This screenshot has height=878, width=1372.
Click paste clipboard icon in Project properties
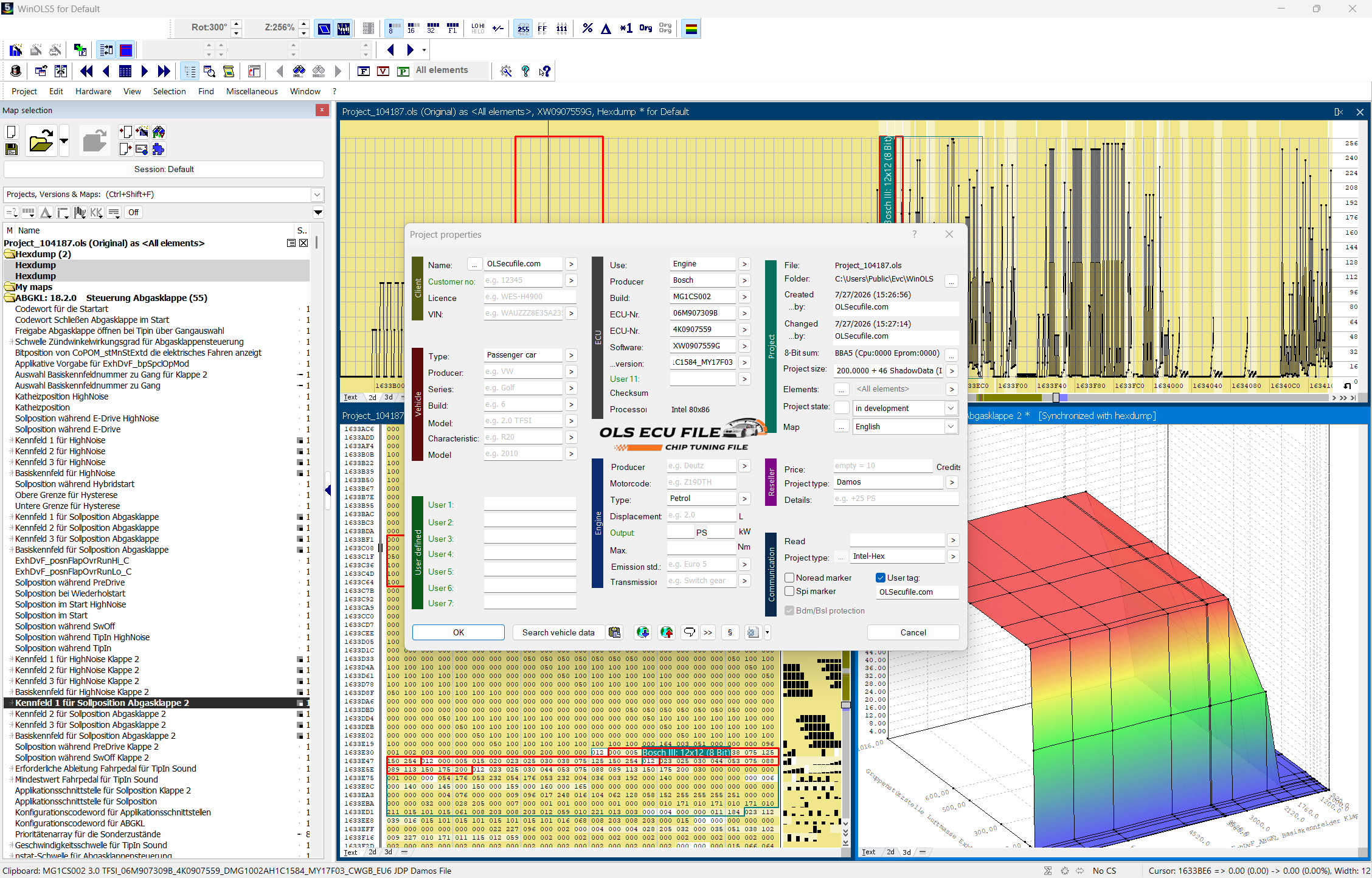coord(615,632)
